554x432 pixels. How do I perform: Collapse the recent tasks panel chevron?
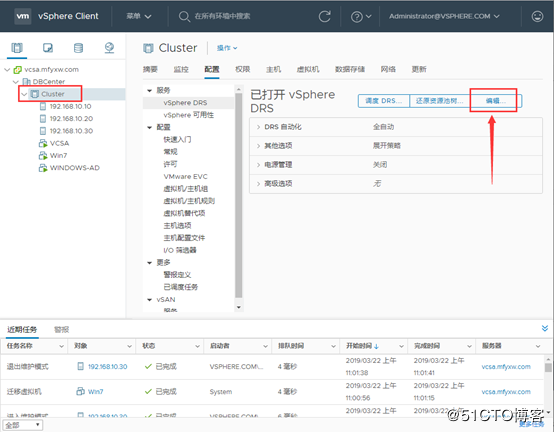click(x=545, y=329)
